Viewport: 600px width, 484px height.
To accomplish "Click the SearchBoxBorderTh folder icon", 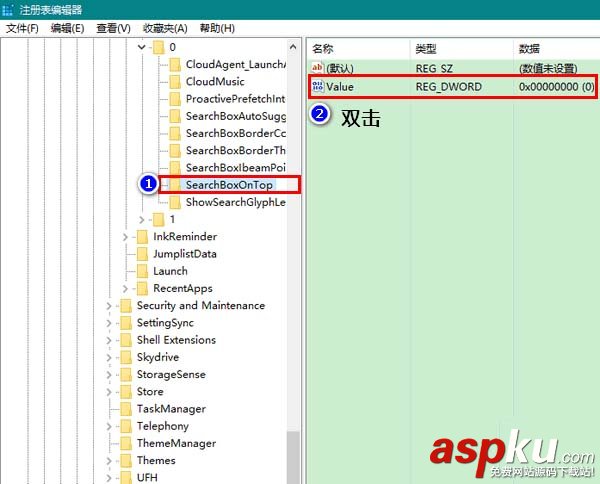I will click(x=175, y=151).
